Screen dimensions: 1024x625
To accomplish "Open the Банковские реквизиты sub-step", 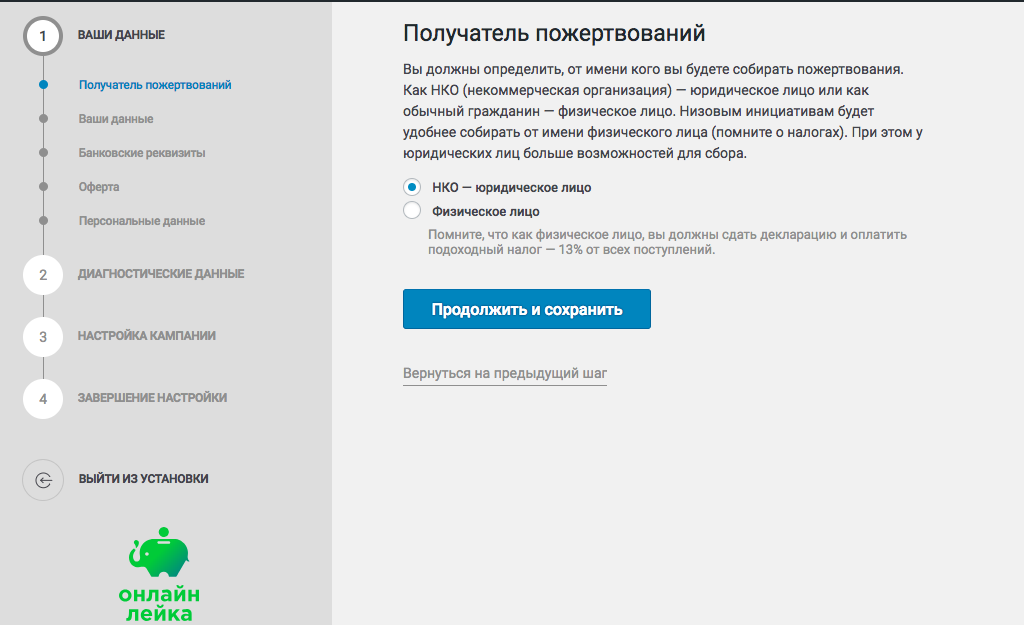I will click(x=142, y=153).
